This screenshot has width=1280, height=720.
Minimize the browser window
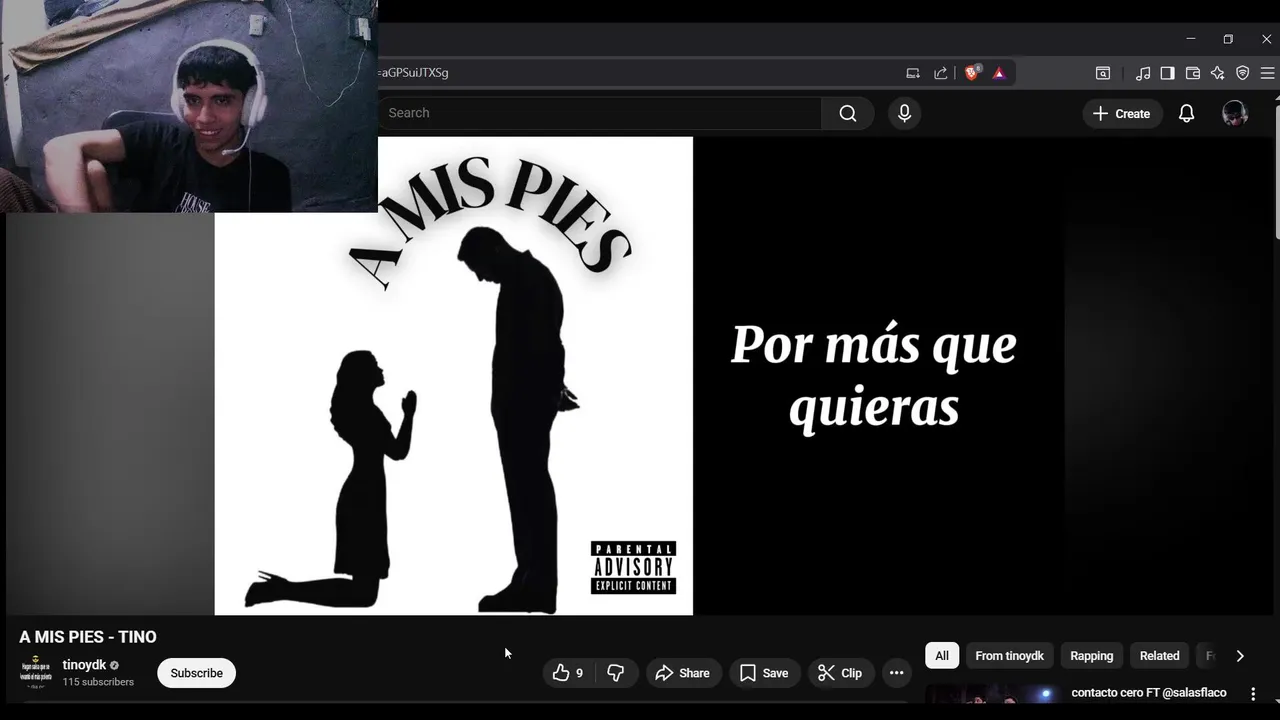click(1190, 39)
